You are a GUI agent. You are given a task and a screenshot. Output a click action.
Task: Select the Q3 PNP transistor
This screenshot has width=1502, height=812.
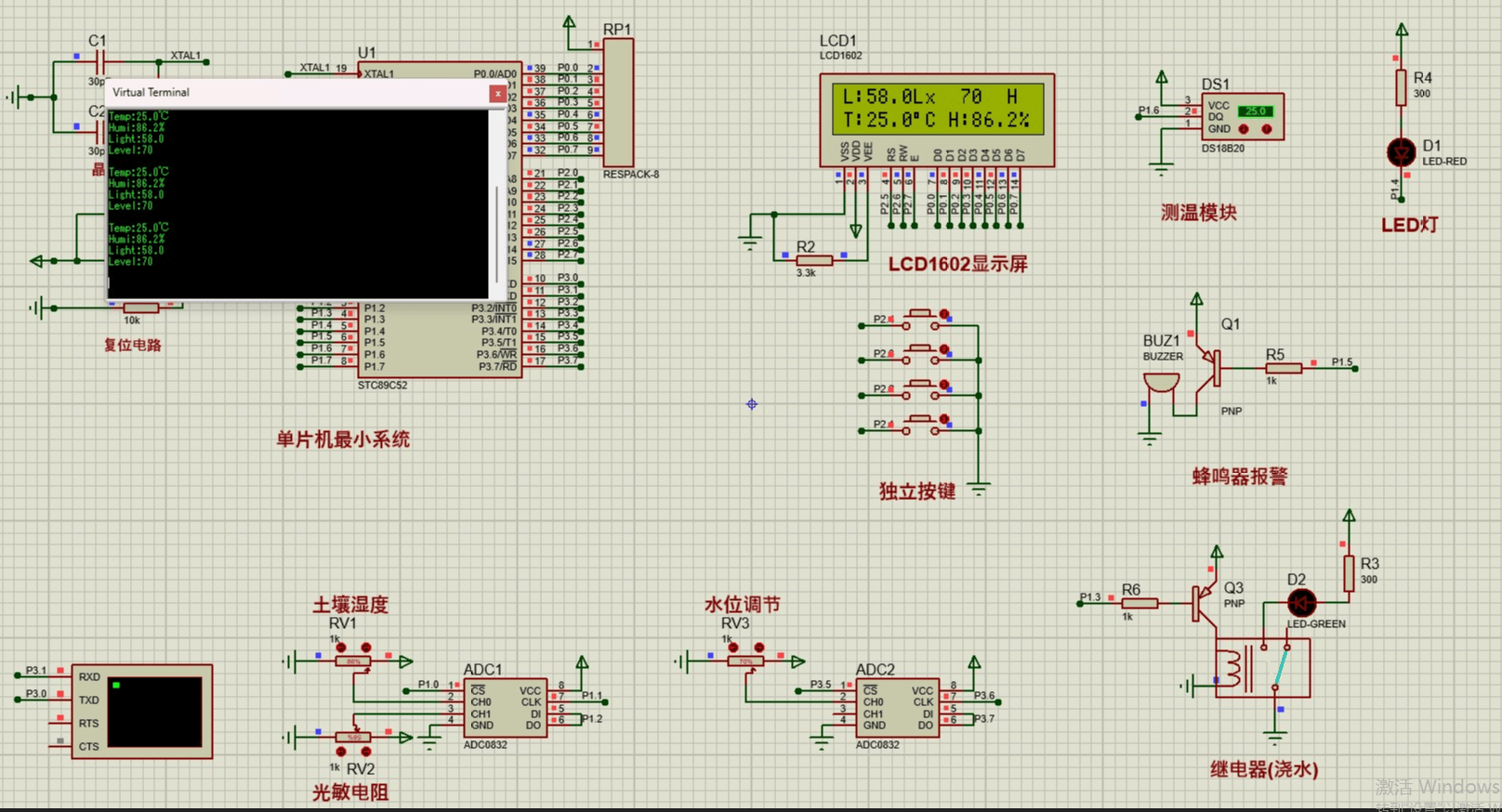tap(1205, 602)
